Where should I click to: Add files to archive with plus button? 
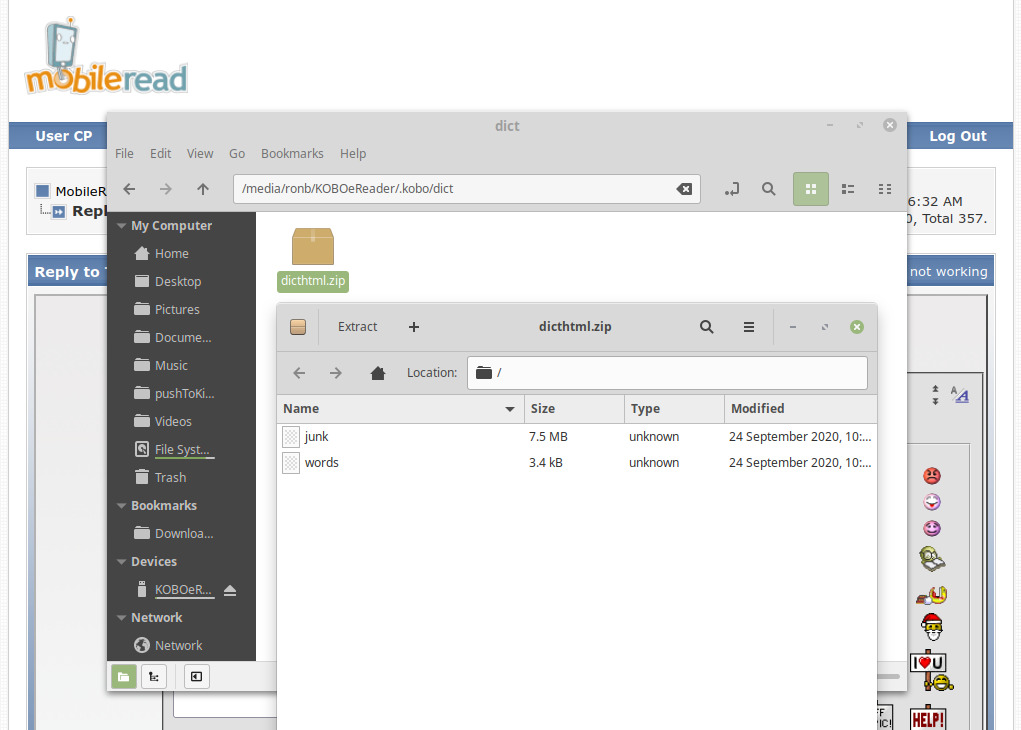[x=414, y=327]
